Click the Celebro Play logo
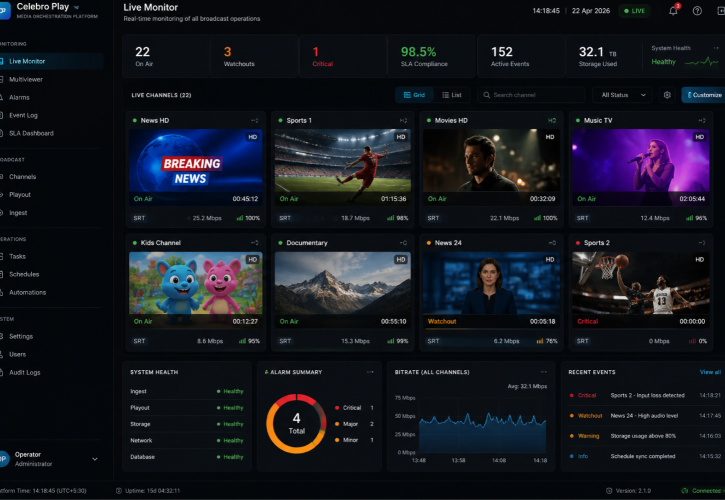This screenshot has height=500, width=725. (5, 11)
